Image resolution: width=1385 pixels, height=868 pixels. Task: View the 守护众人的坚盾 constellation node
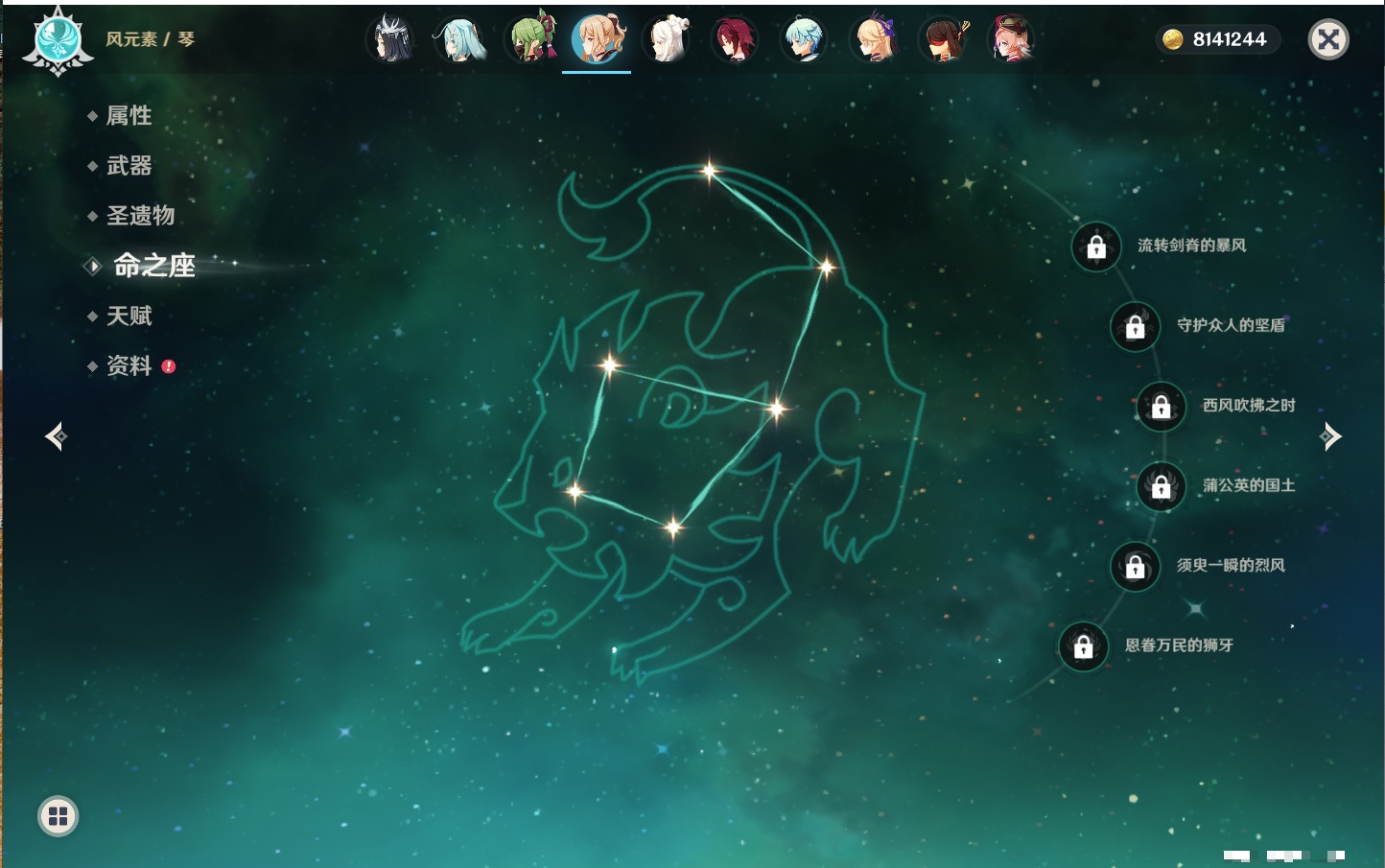coord(1136,327)
